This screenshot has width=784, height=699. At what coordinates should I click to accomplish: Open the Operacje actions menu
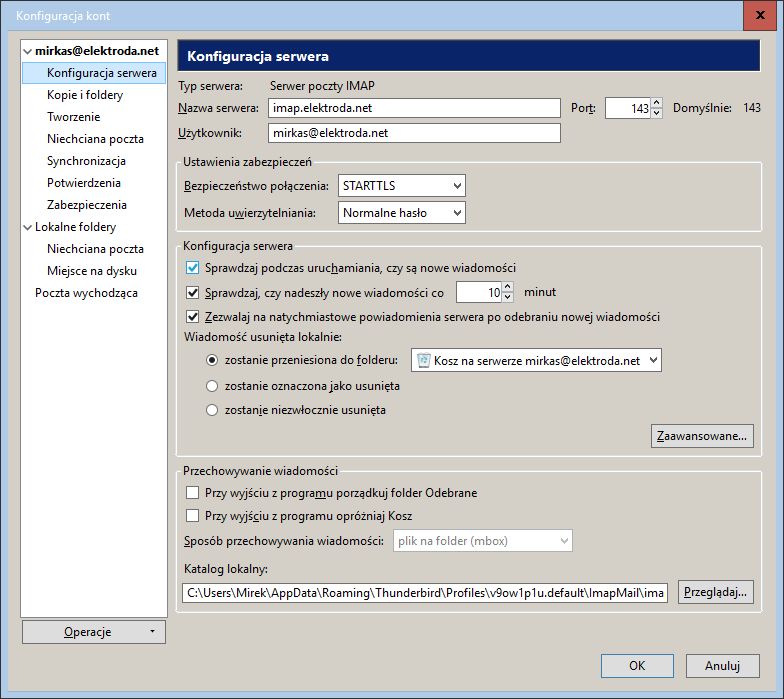pyautogui.click(x=94, y=632)
